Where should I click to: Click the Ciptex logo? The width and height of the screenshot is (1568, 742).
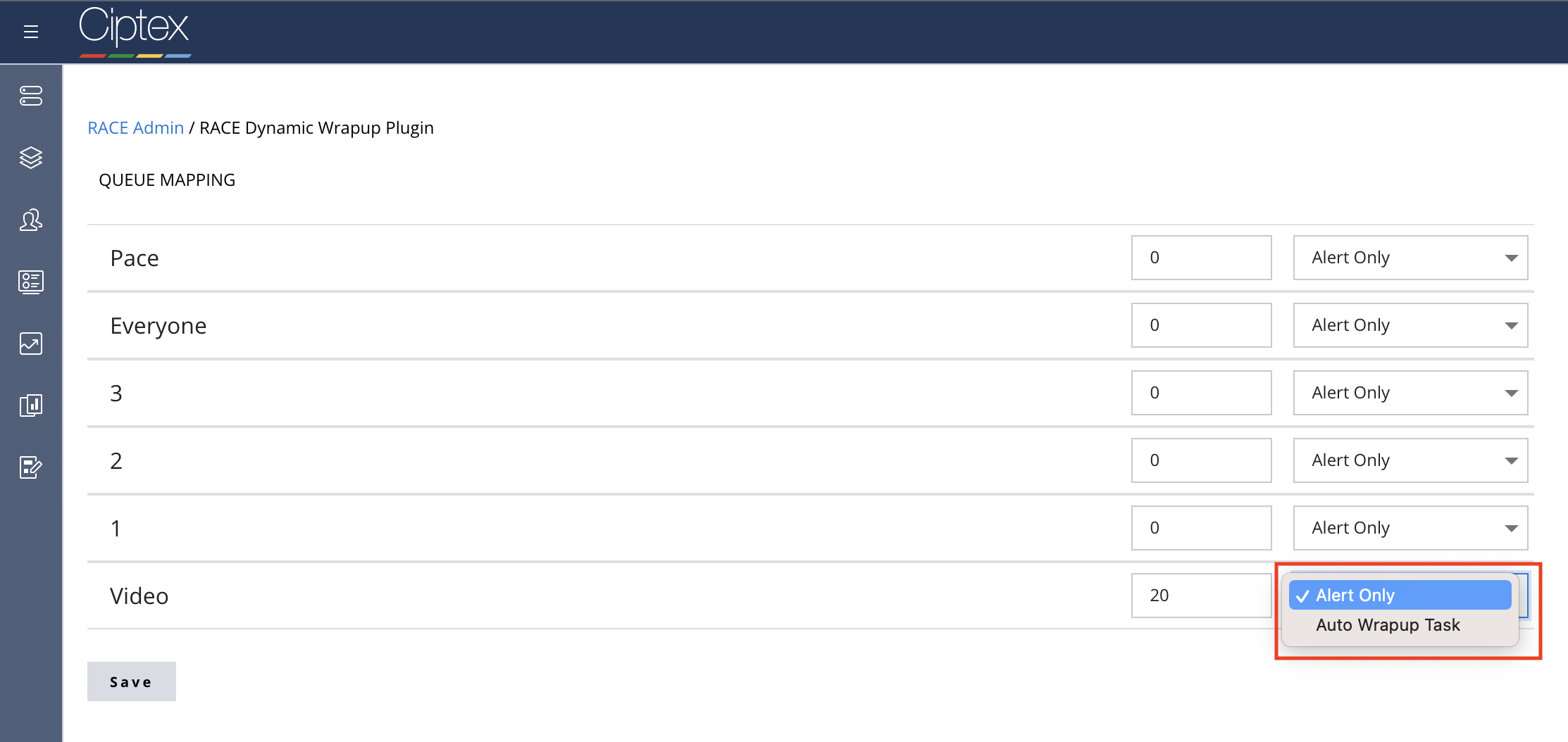pyautogui.click(x=135, y=32)
